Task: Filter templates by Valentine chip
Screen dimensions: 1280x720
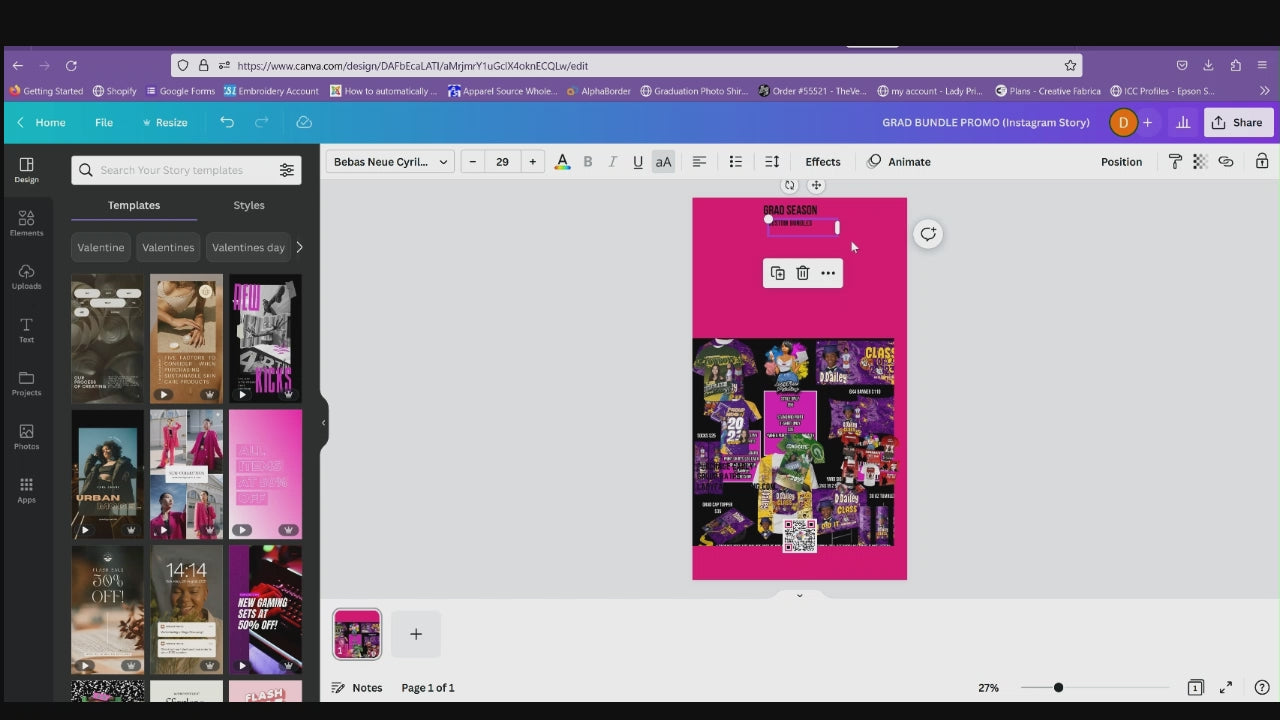Action: [x=101, y=247]
